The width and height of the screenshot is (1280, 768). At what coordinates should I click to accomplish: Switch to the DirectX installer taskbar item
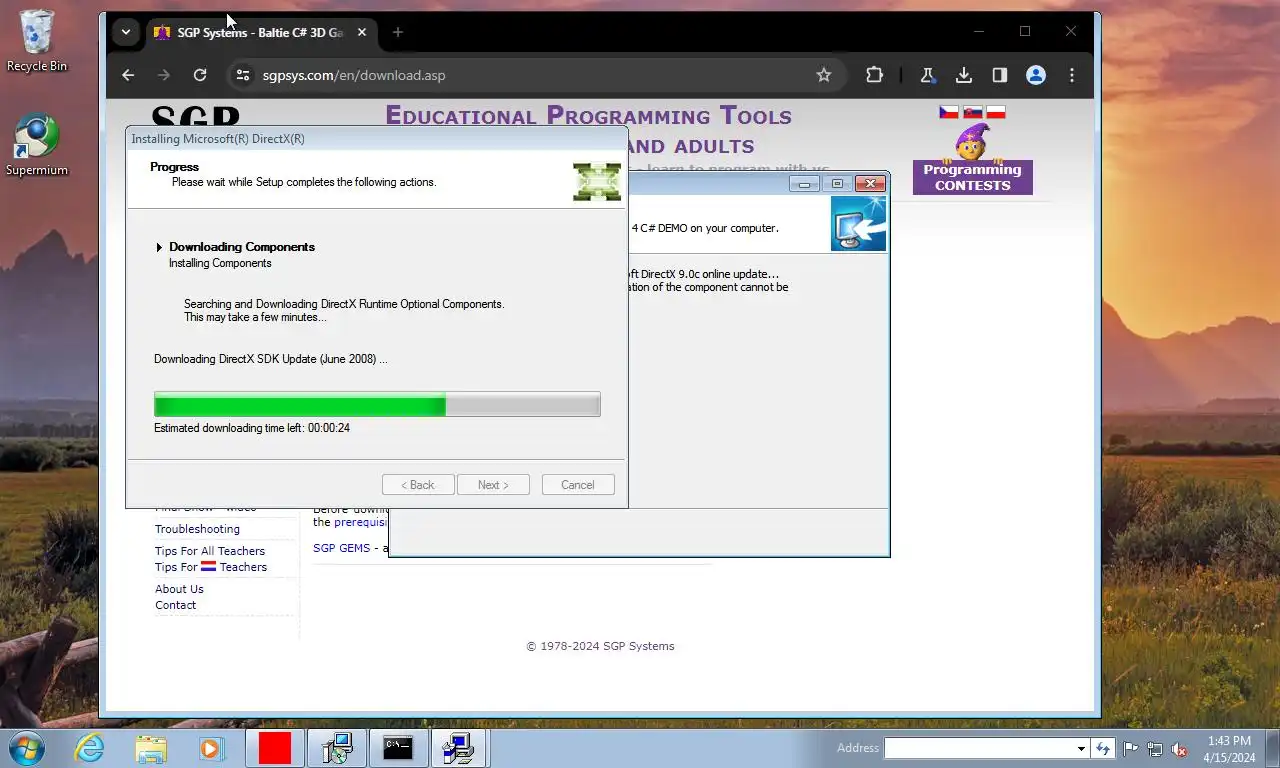pos(459,748)
